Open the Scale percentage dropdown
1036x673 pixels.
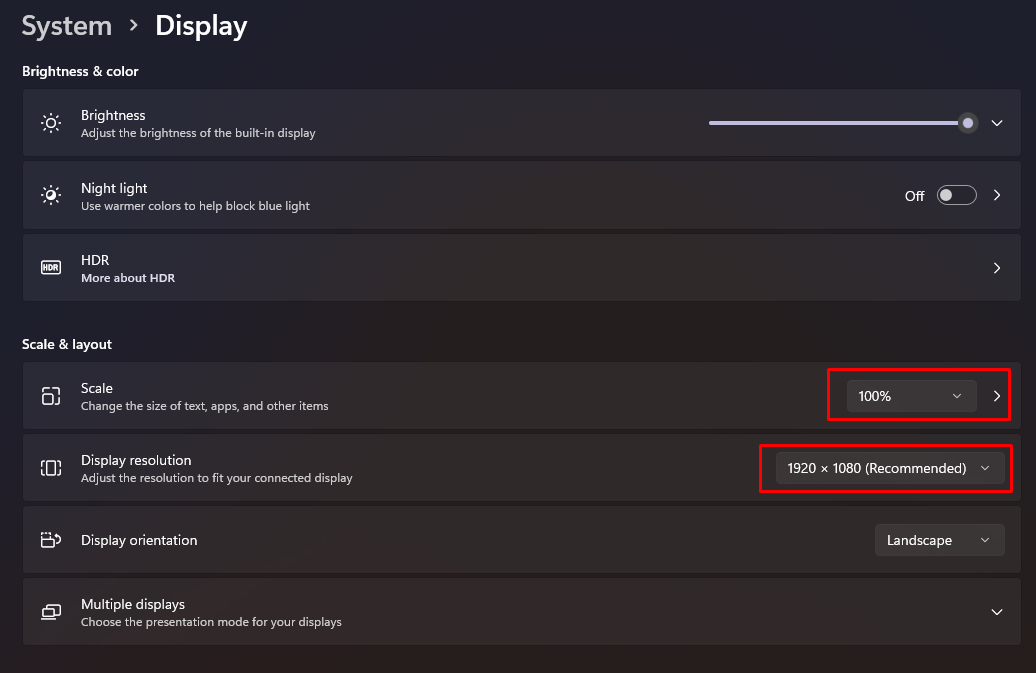[x=910, y=395]
